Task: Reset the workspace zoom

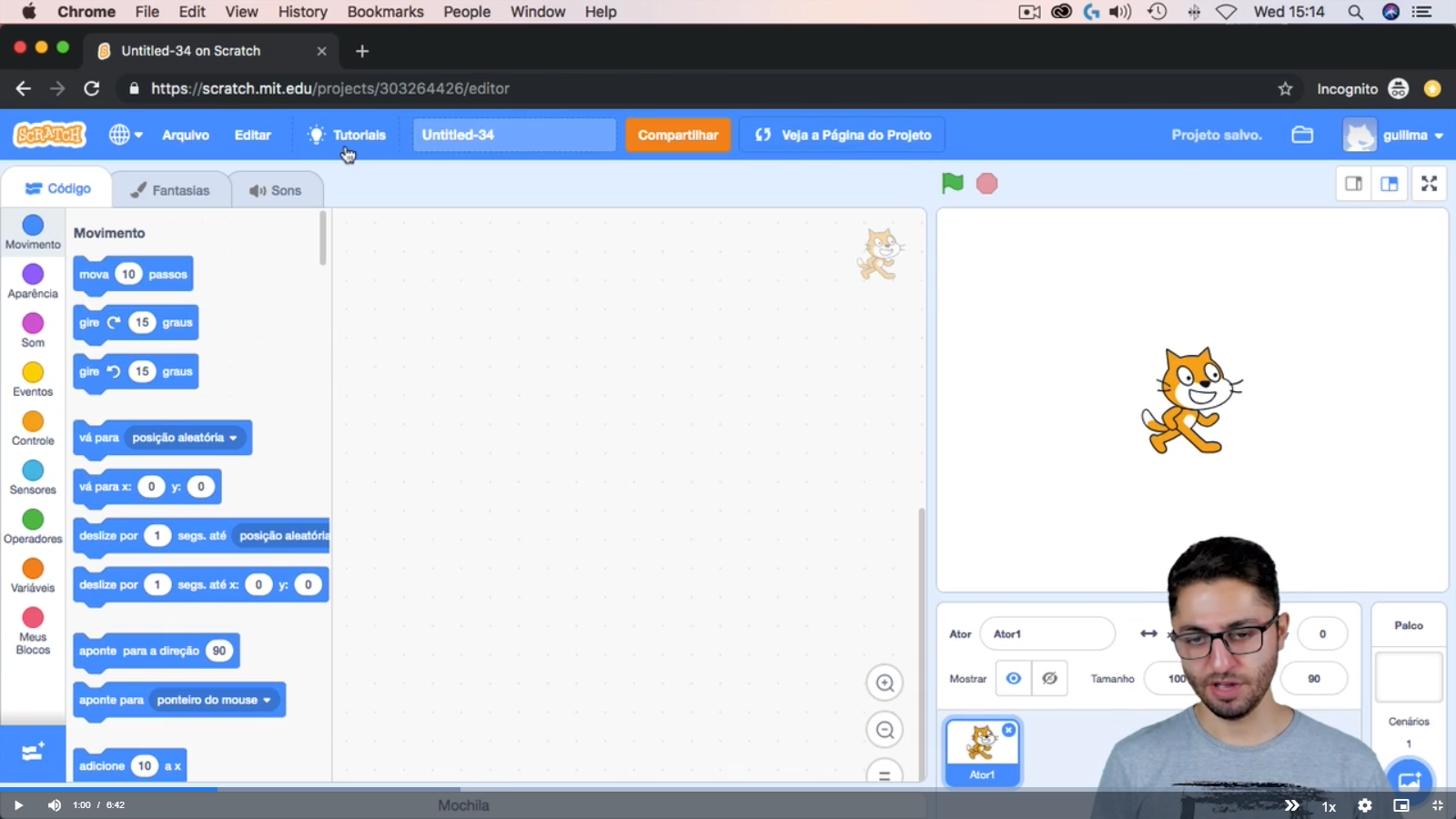Action: (x=885, y=773)
